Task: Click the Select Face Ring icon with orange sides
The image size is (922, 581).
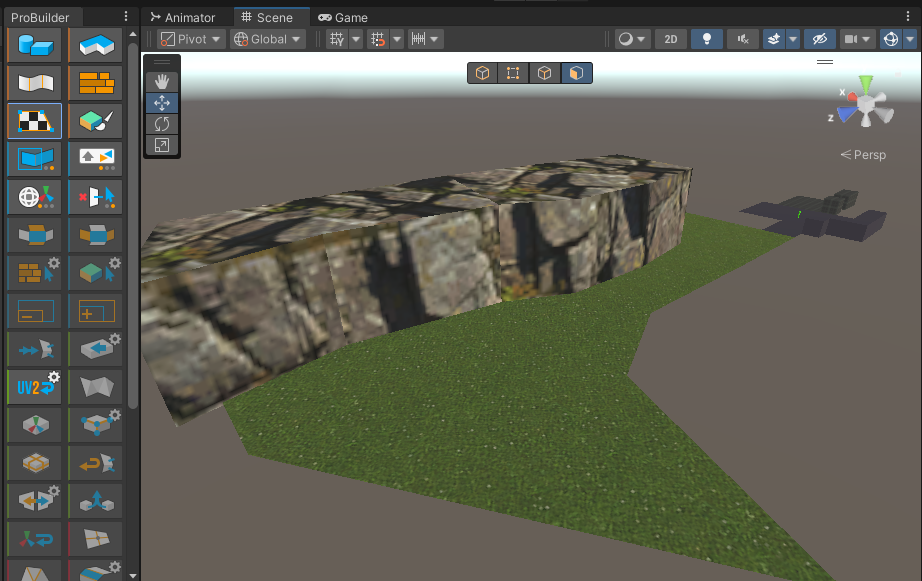Action: click(x=96, y=235)
